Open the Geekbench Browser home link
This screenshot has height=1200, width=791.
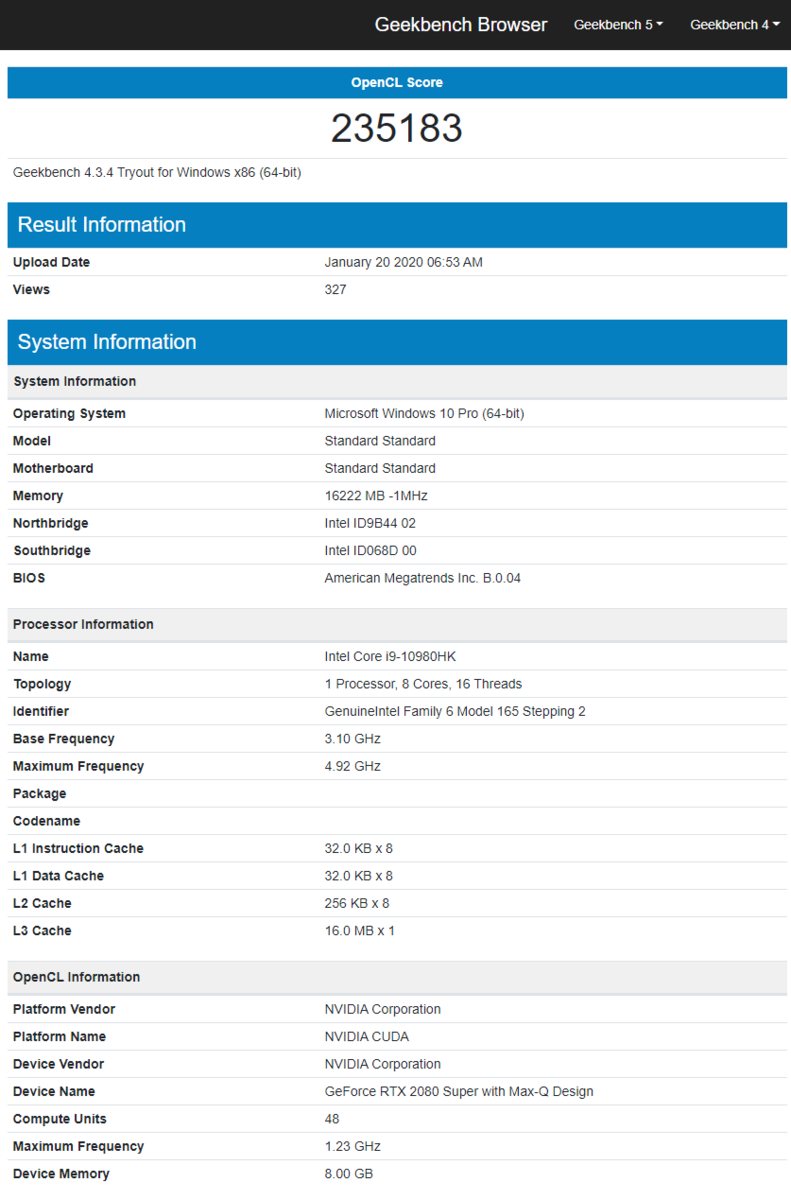pos(461,25)
